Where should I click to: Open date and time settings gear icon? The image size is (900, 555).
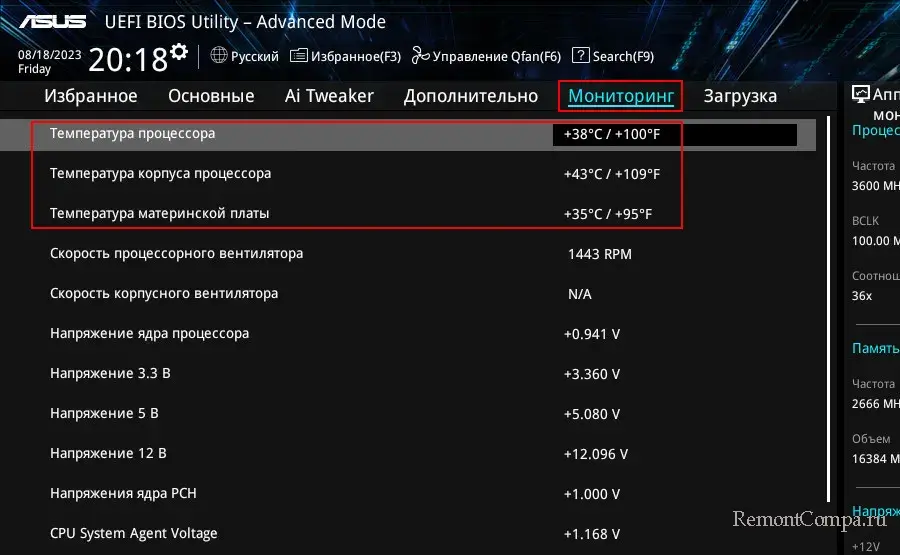click(179, 51)
